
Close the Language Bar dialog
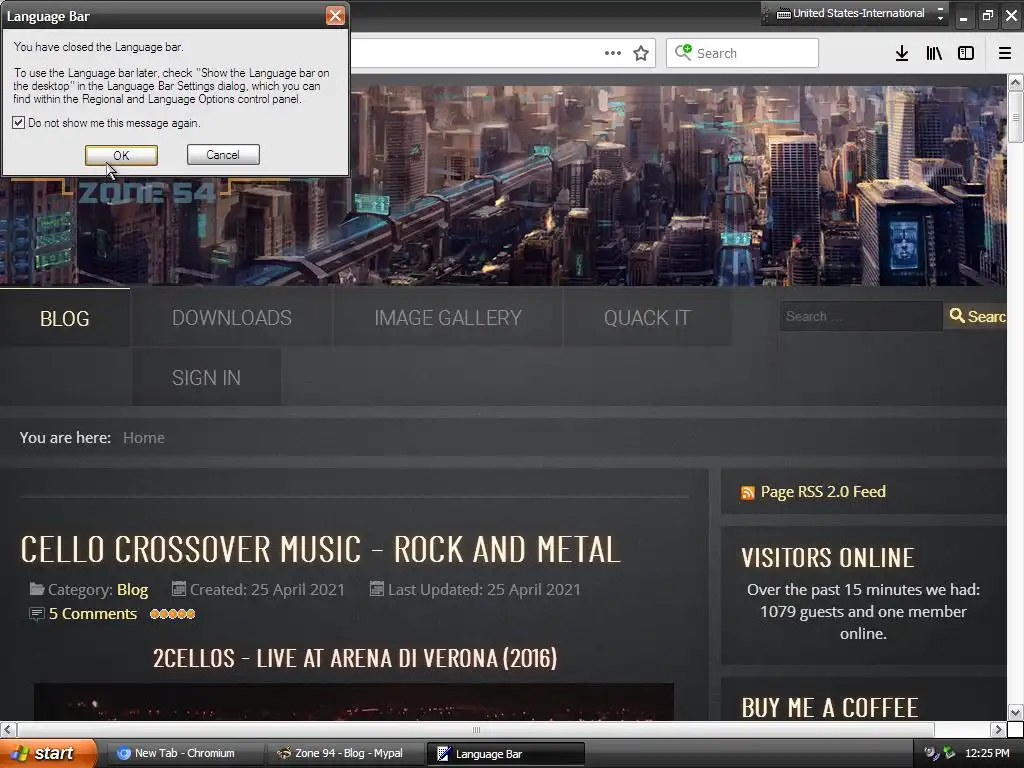pos(335,16)
